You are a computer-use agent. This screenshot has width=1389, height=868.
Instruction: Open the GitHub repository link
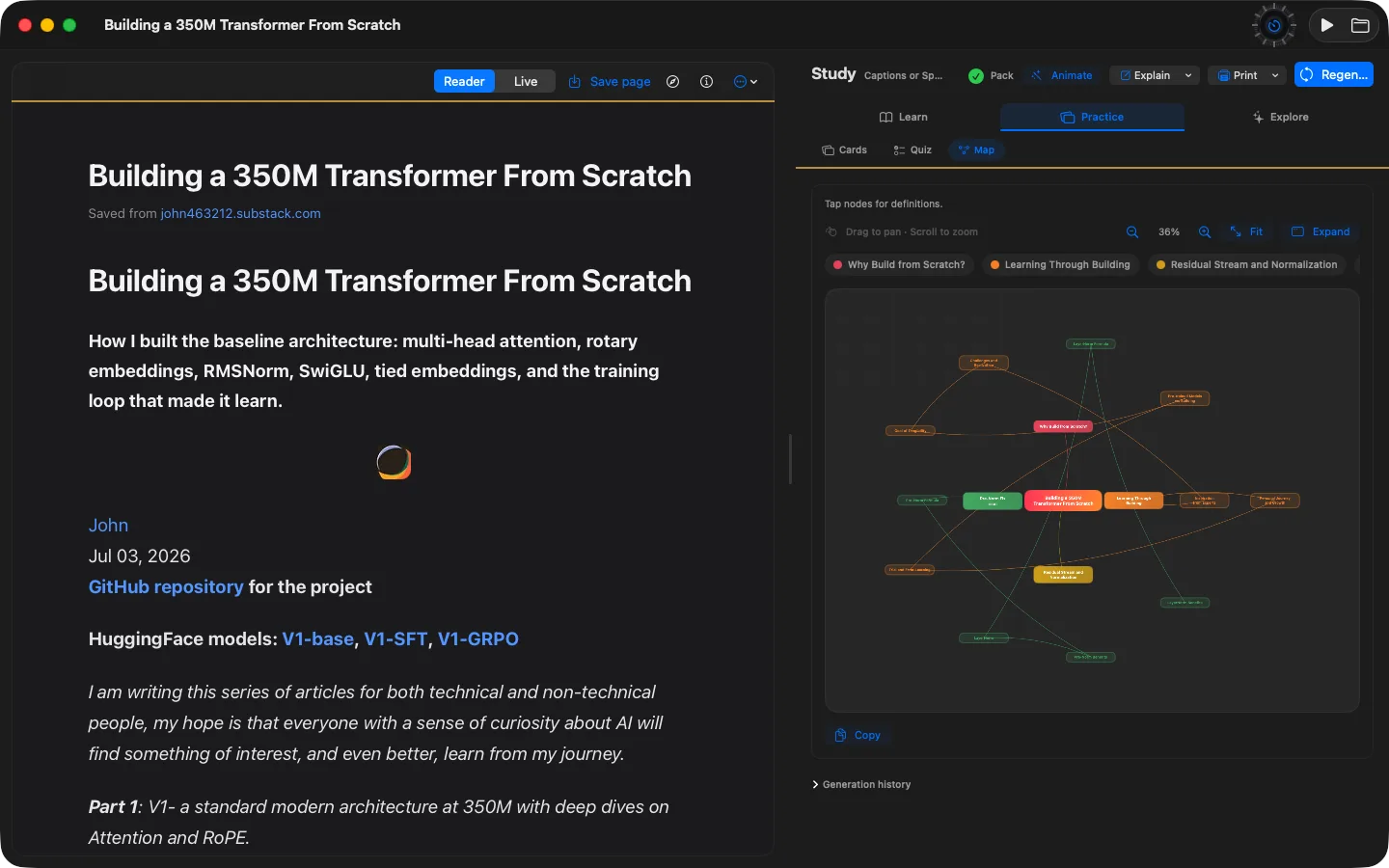click(x=166, y=587)
